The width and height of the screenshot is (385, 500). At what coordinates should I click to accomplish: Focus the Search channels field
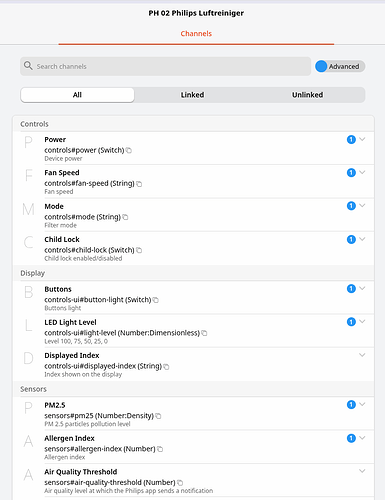(166, 66)
